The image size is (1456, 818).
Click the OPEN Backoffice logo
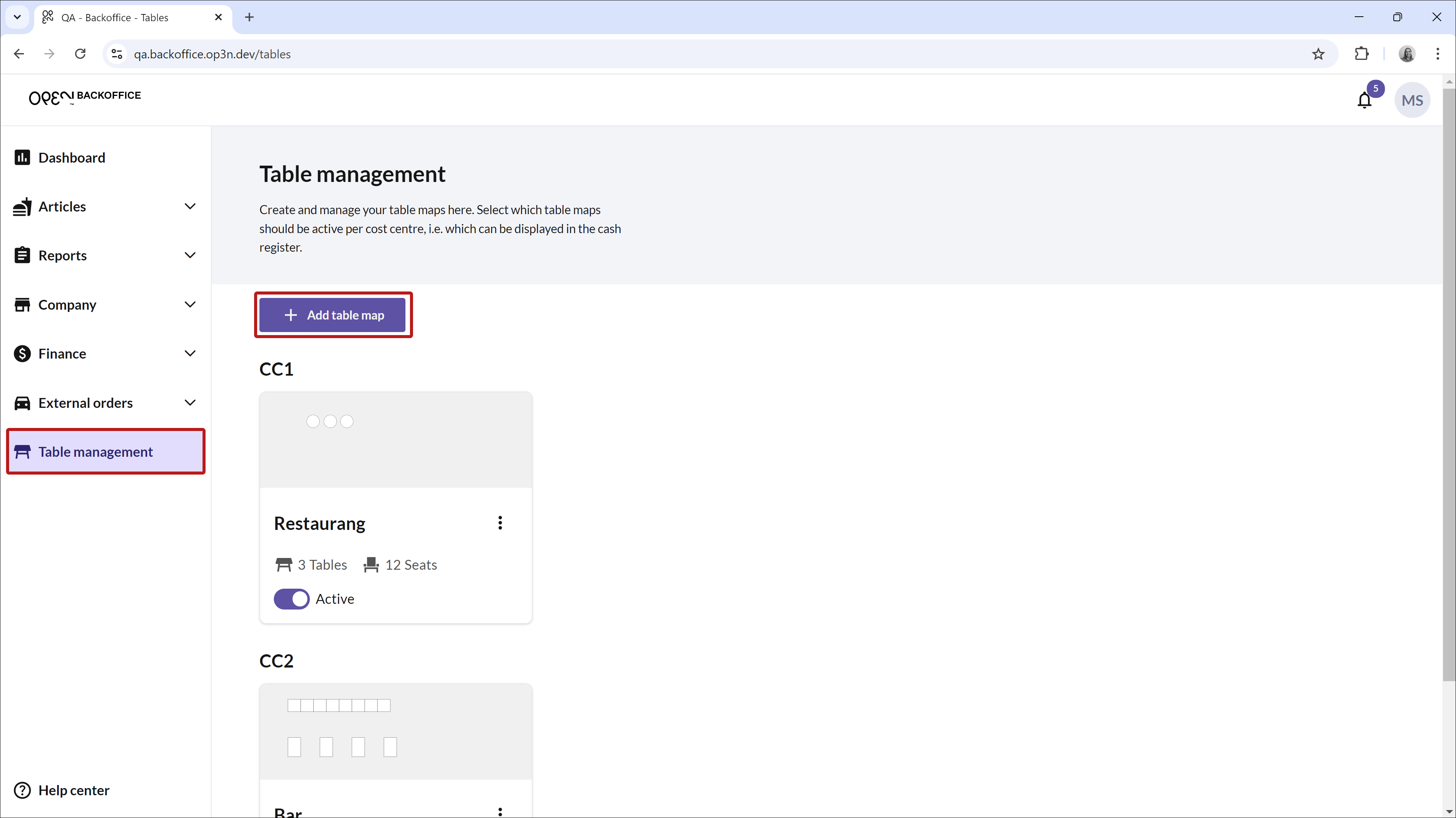[x=85, y=97]
